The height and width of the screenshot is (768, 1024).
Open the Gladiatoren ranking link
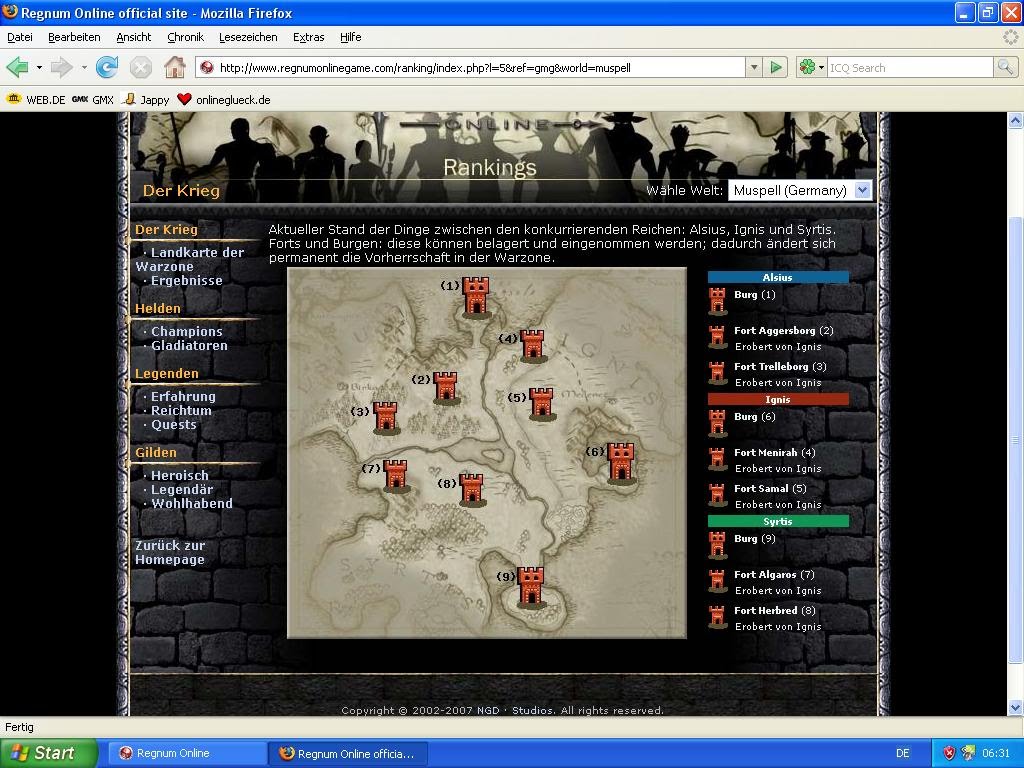(x=189, y=345)
